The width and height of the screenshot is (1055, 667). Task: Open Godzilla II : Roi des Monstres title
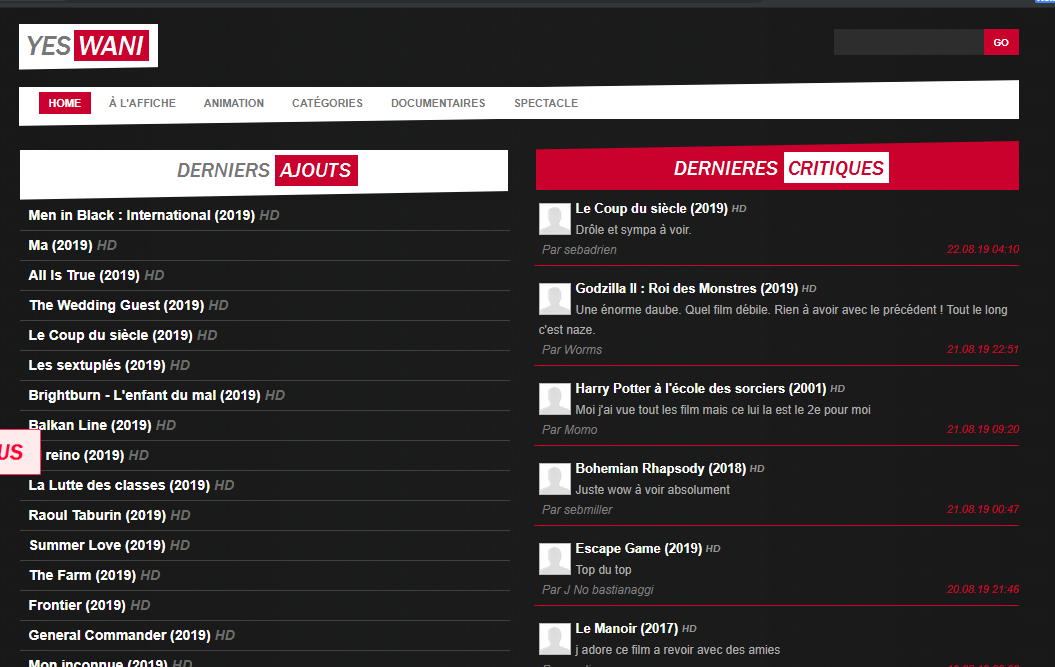pyautogui.click(x=686, y=288)
